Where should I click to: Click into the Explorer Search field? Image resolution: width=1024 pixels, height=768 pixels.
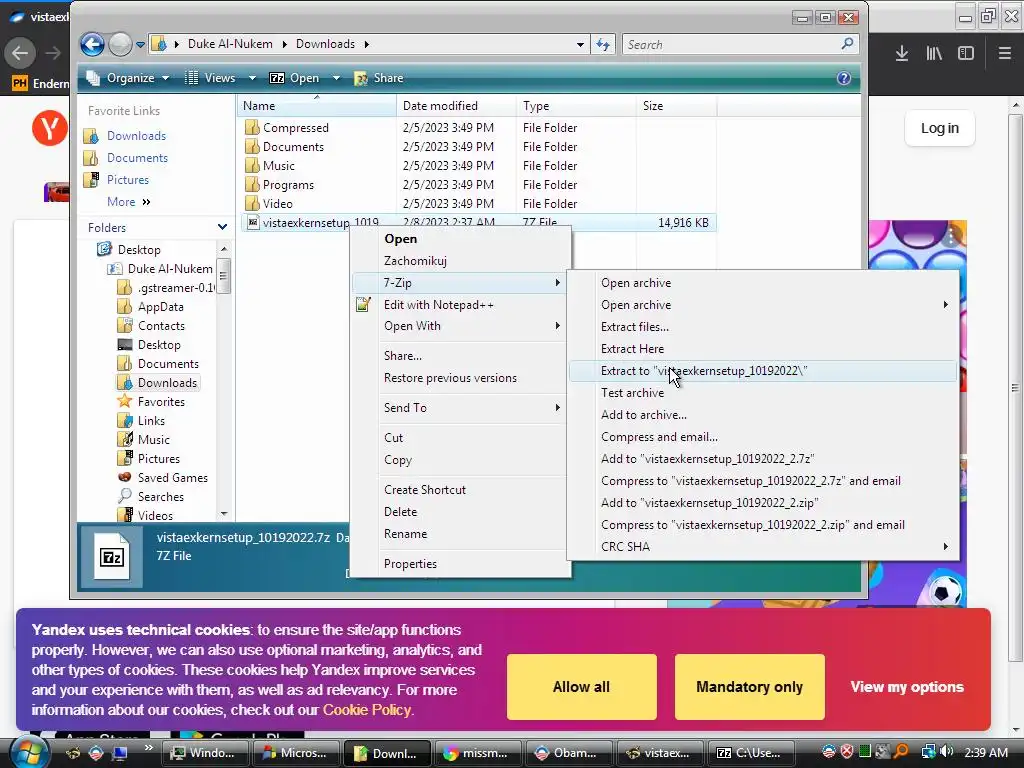[731, 44]
